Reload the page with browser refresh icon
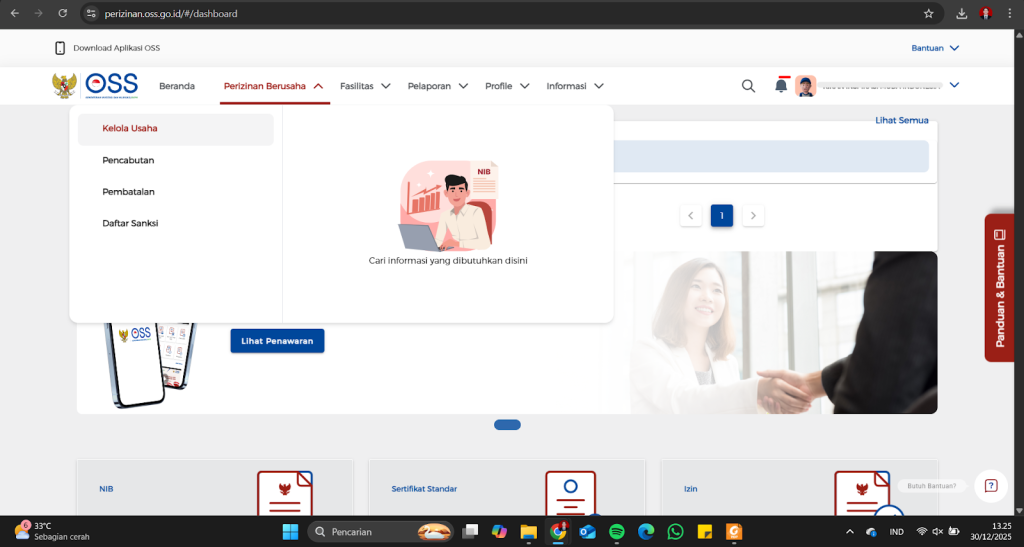 tap(63, 14)
